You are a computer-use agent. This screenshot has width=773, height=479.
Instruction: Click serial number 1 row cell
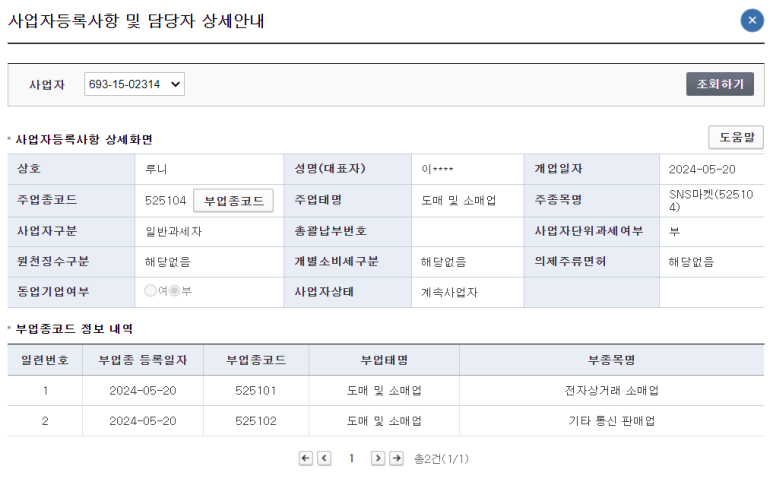(45, 391)
